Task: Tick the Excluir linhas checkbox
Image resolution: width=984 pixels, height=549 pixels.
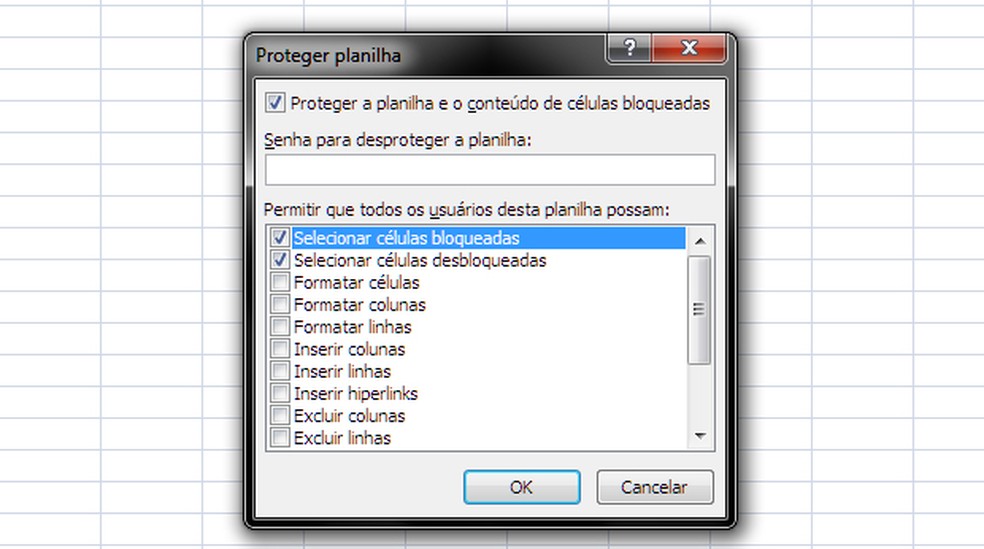Action: click(x=280, y=438)
